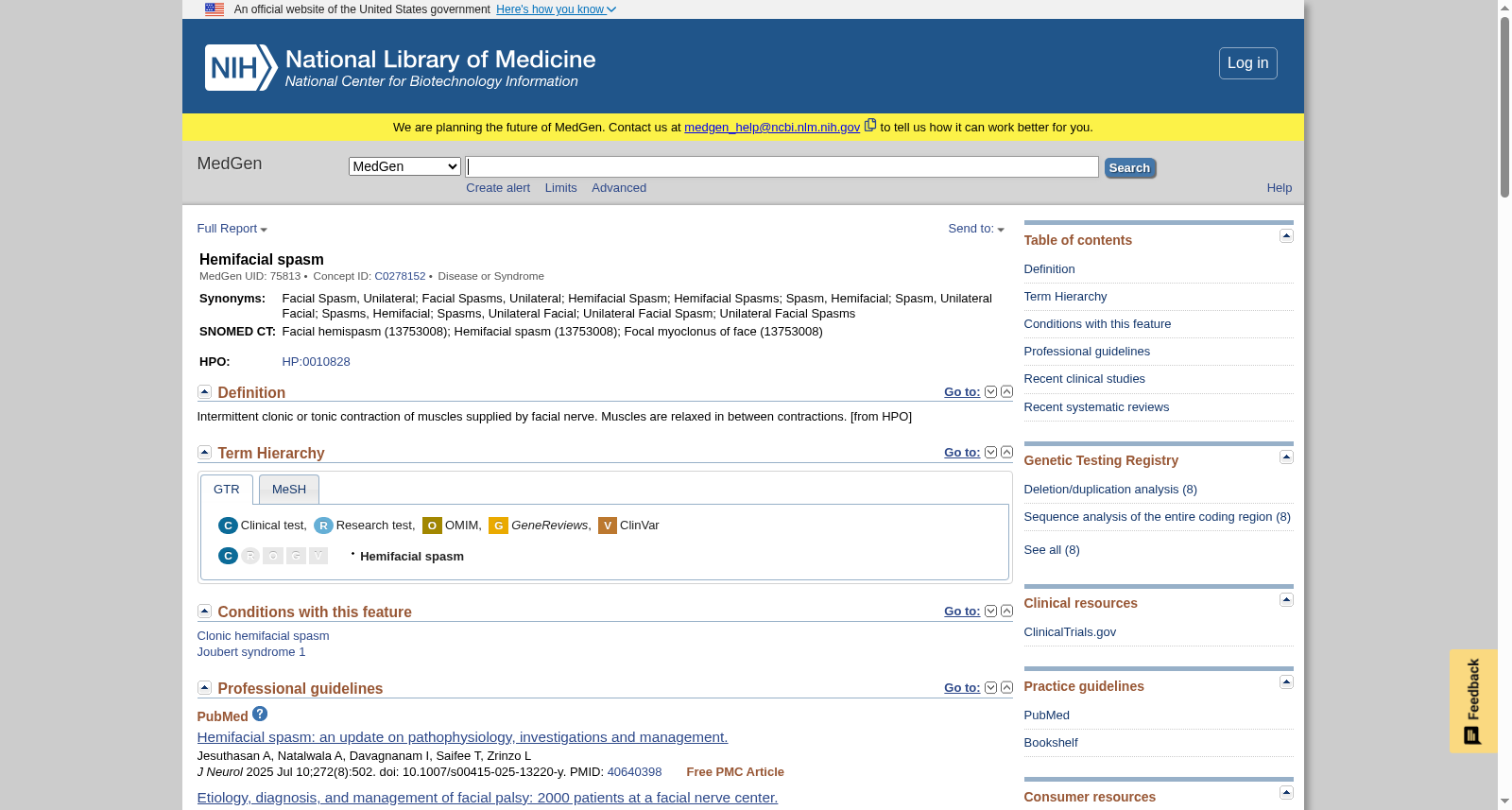
Task: Copy the medgen_help email address icon
Action: (x=870, y=125)
